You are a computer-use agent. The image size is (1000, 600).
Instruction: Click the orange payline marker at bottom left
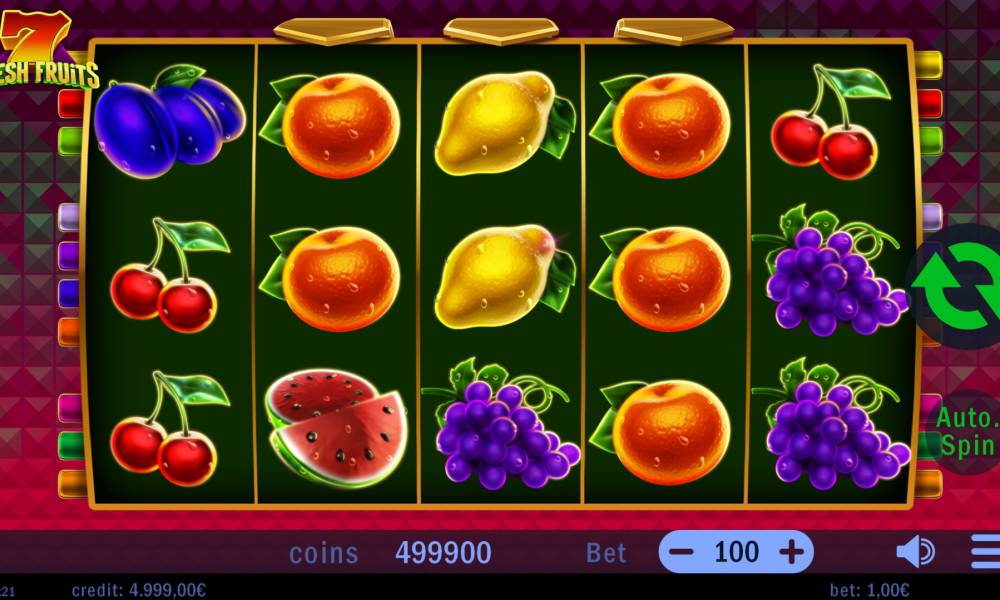[x=71, y=483]
